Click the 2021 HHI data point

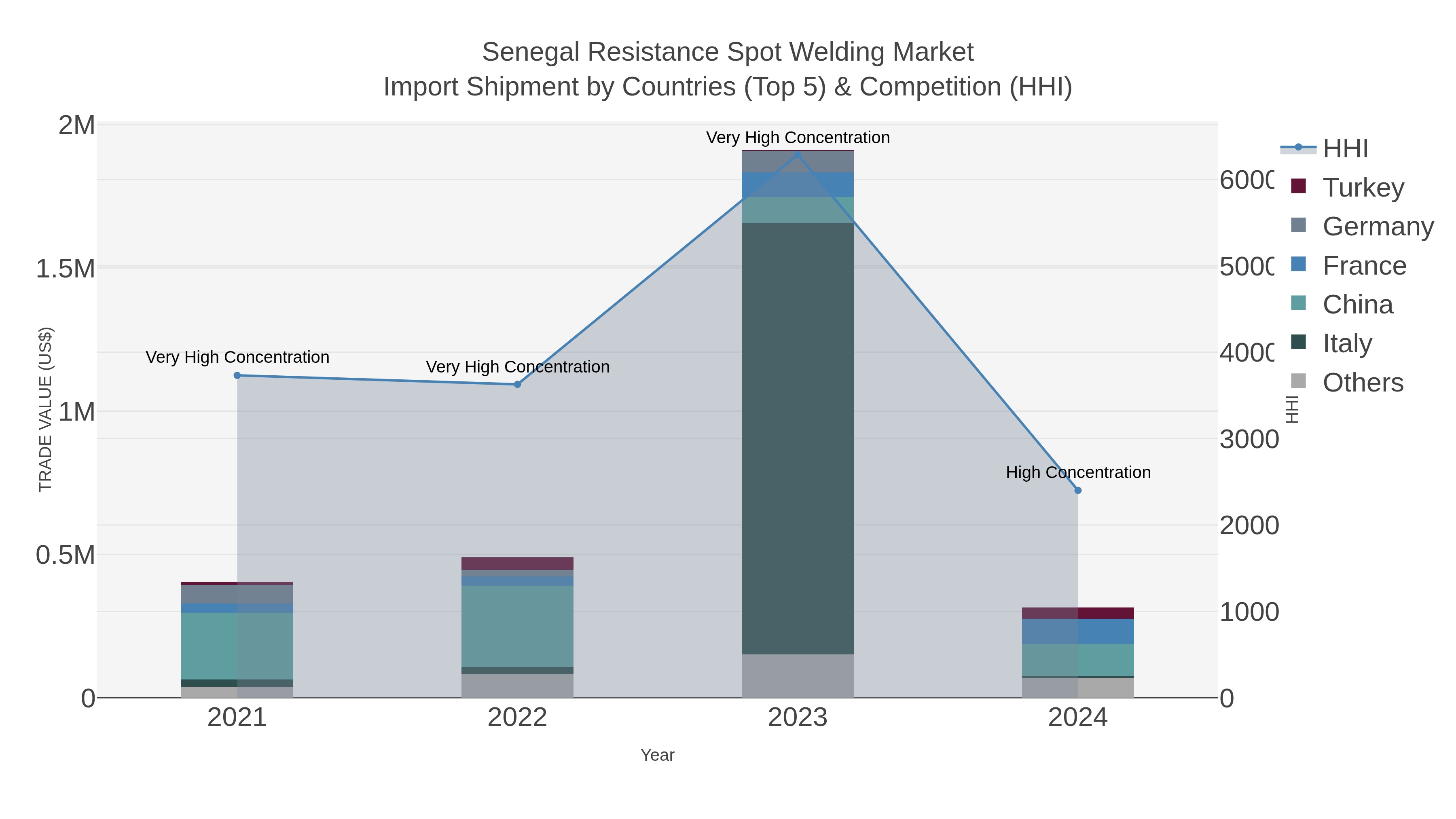click(237, 375)
